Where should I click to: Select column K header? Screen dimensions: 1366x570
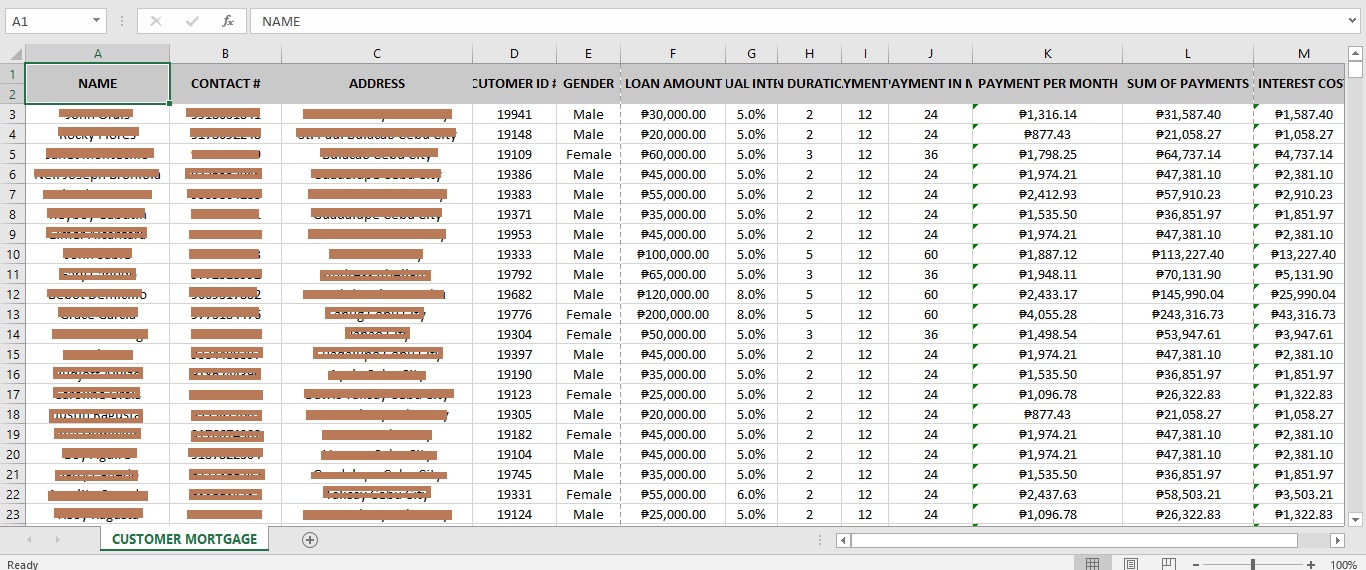(x=1047, y=54)
